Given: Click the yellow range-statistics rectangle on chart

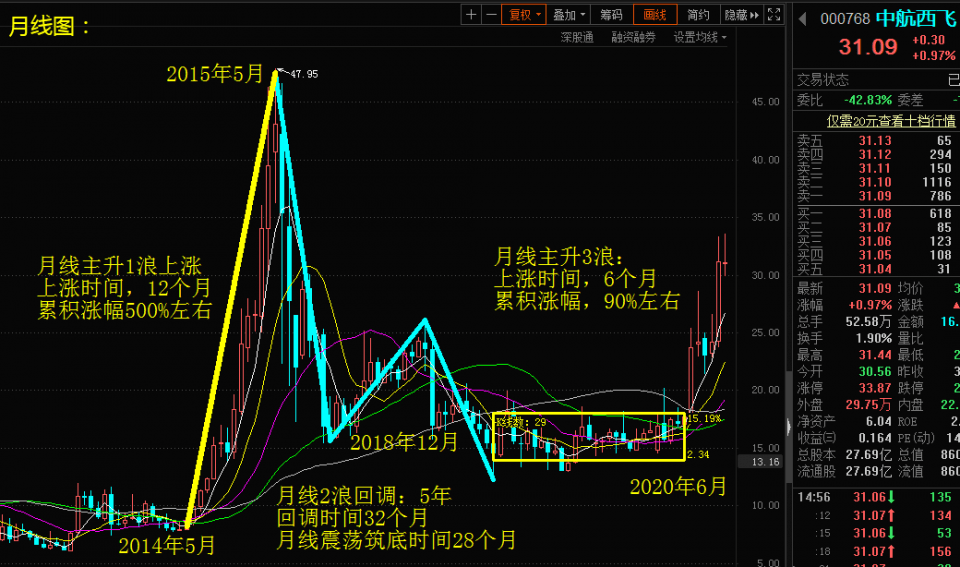Looking at the screenshot, I should pyautogui.click(x=590, y=459).
